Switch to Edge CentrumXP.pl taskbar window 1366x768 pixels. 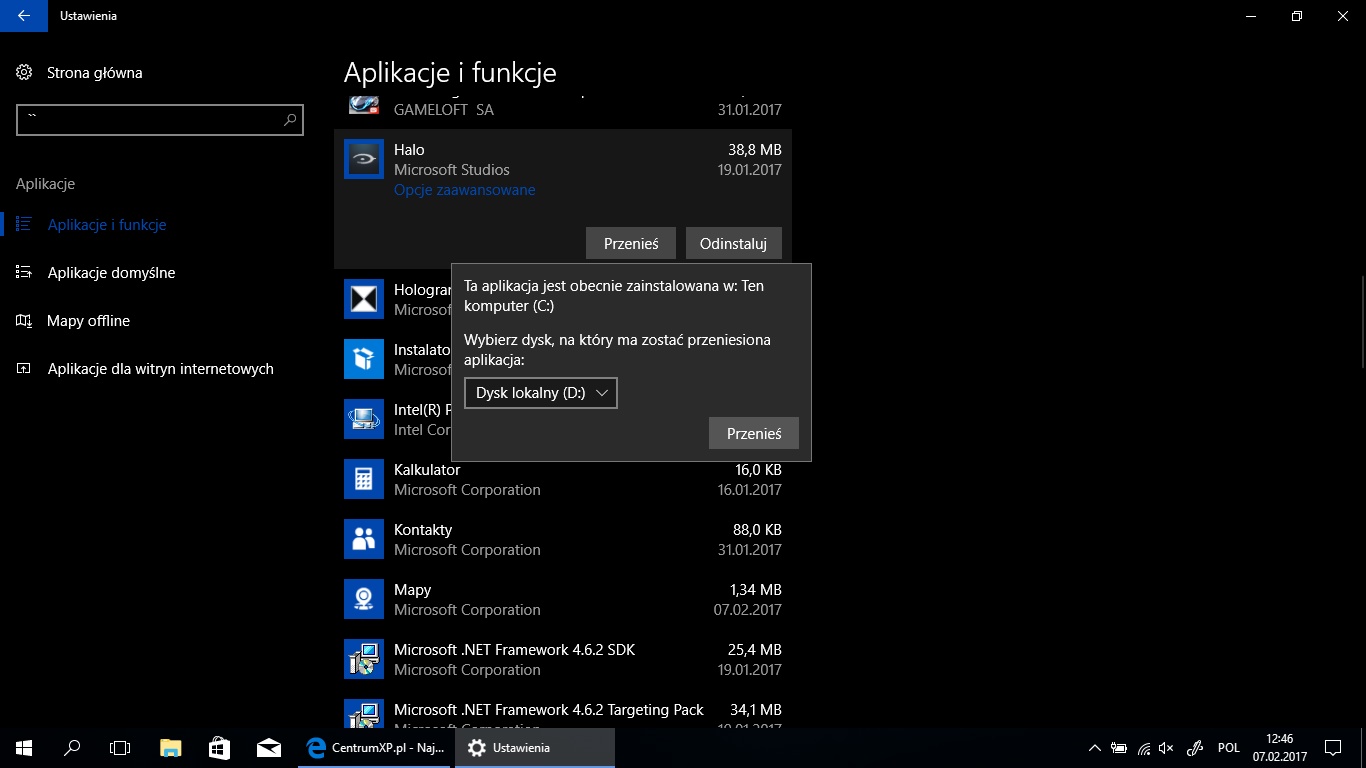[376, 748]
